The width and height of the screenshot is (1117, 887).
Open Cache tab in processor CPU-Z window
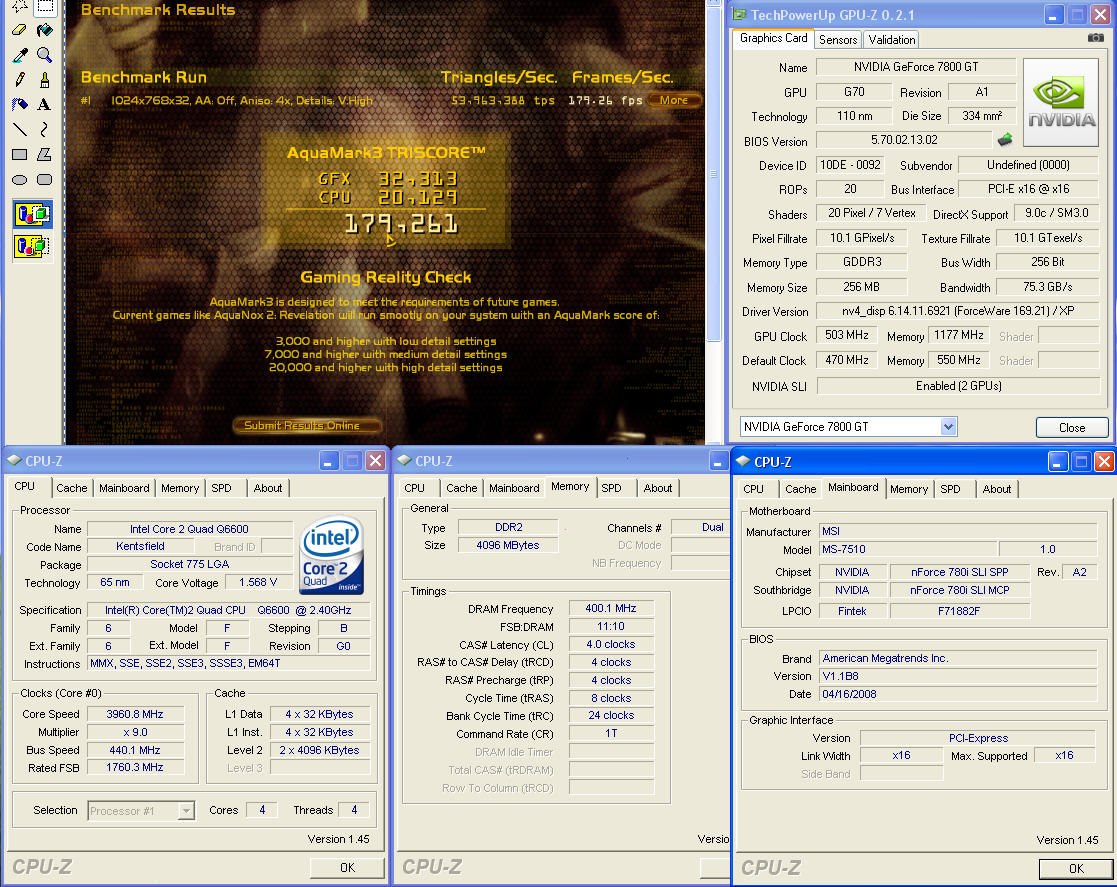pos(71,488)
